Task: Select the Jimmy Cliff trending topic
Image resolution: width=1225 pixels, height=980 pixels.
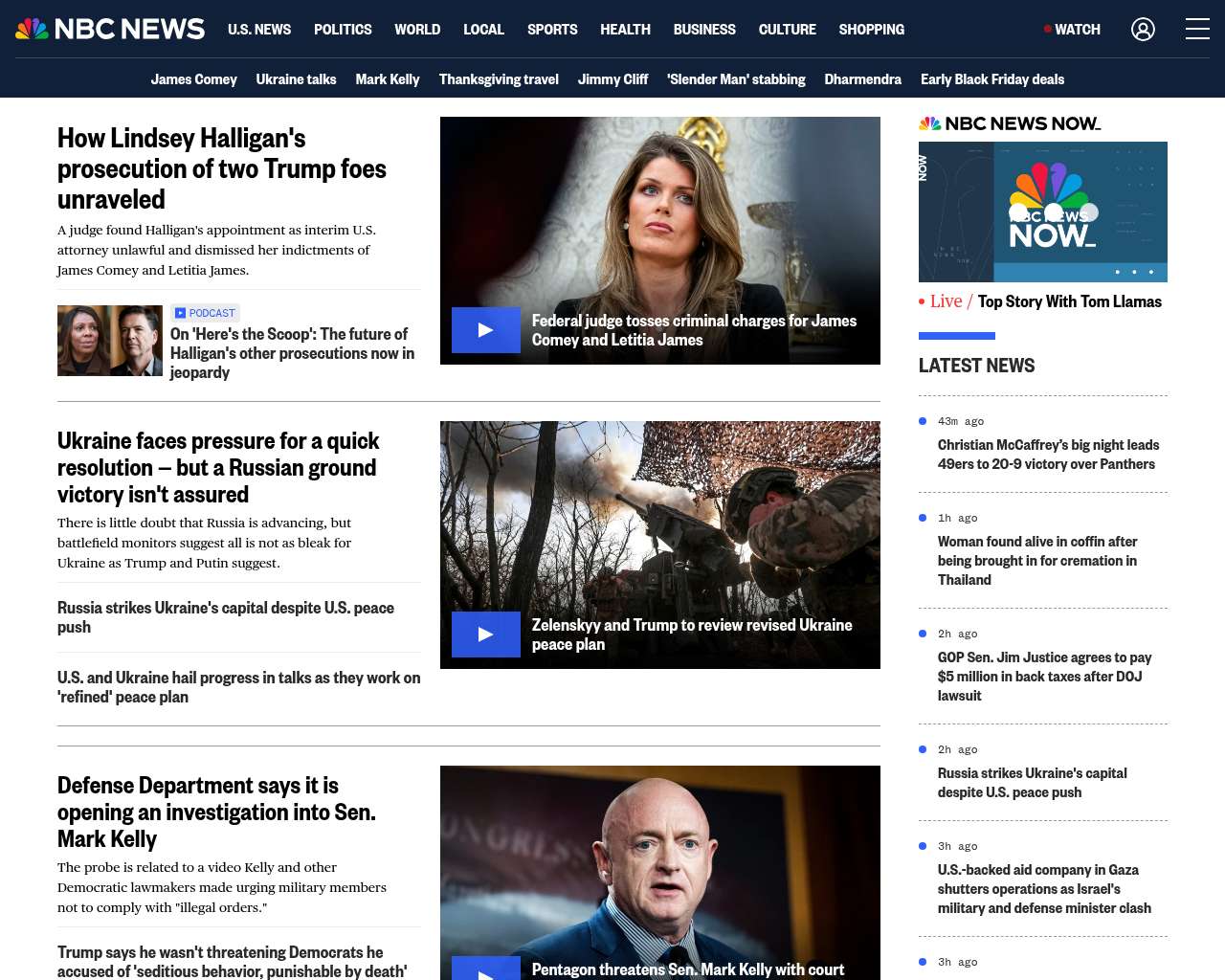Action: coord(612,79)
